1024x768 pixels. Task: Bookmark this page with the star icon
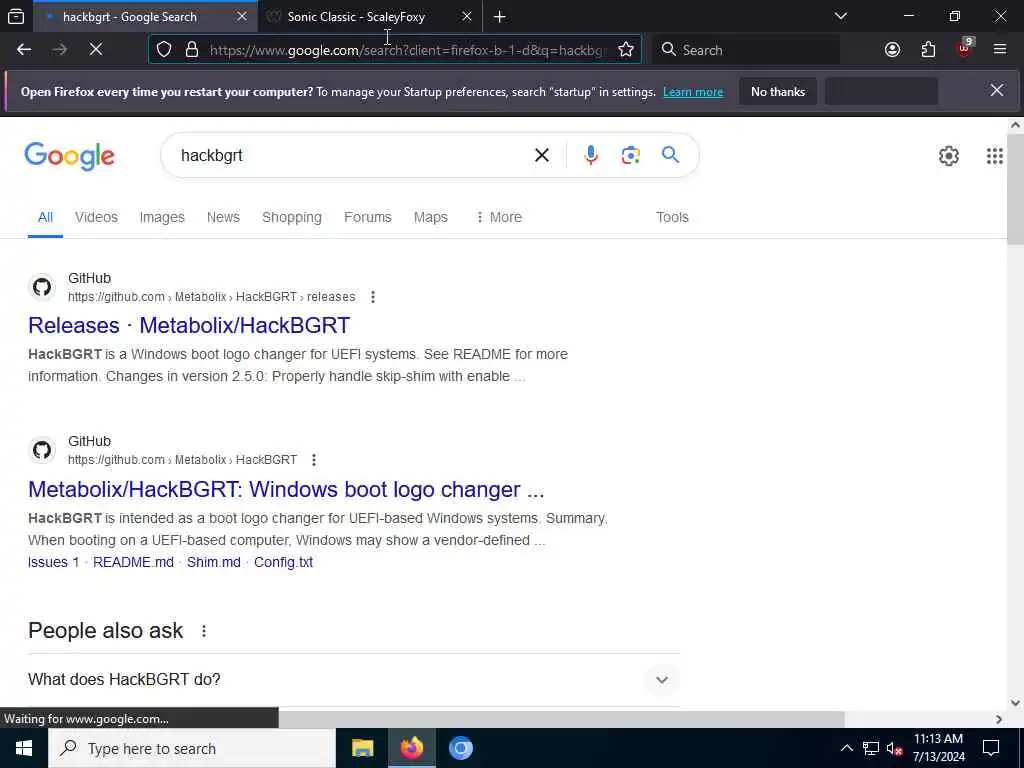pos(626,50)
